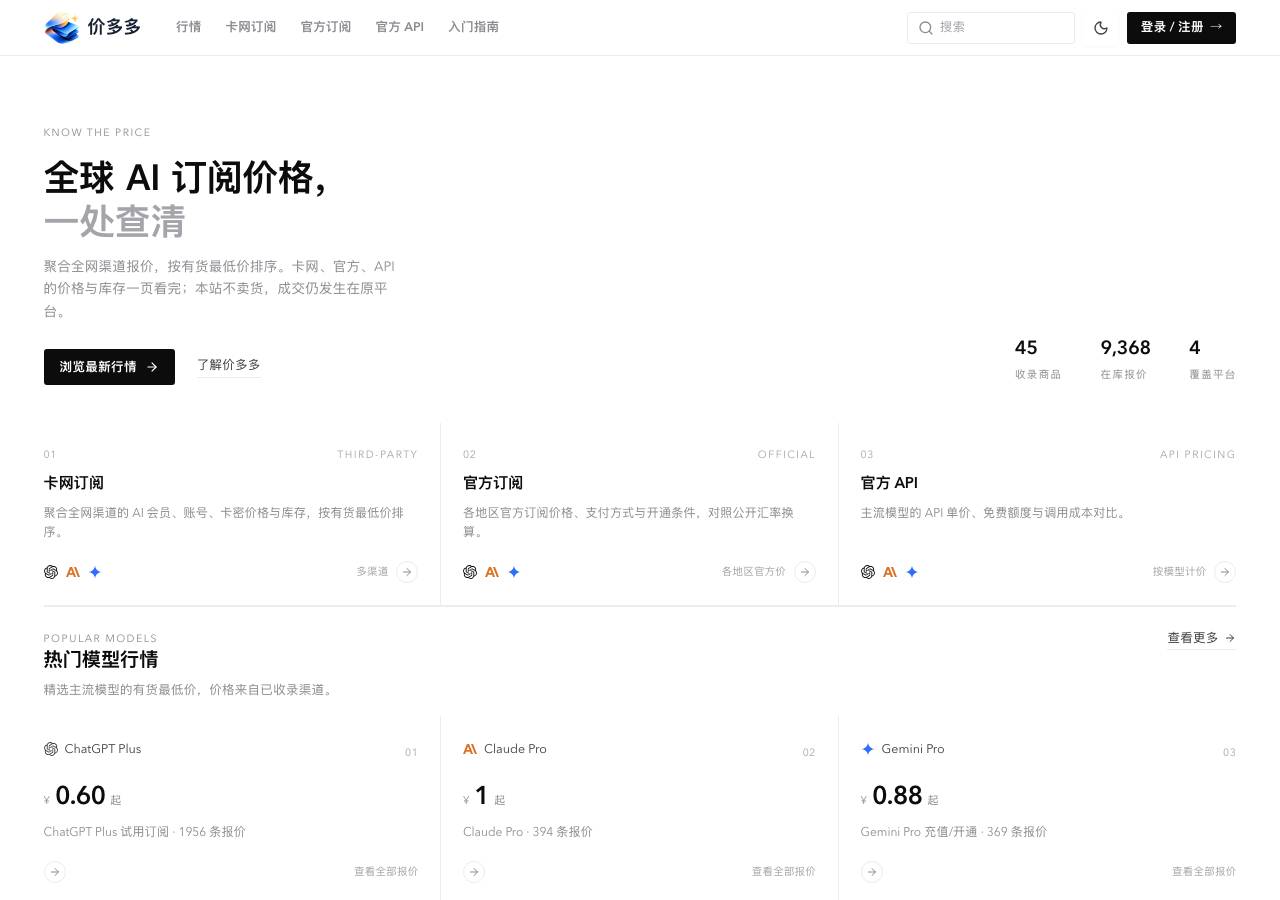Click the search magnifier icon
The image size is (1280, 900).
point(926,28)
